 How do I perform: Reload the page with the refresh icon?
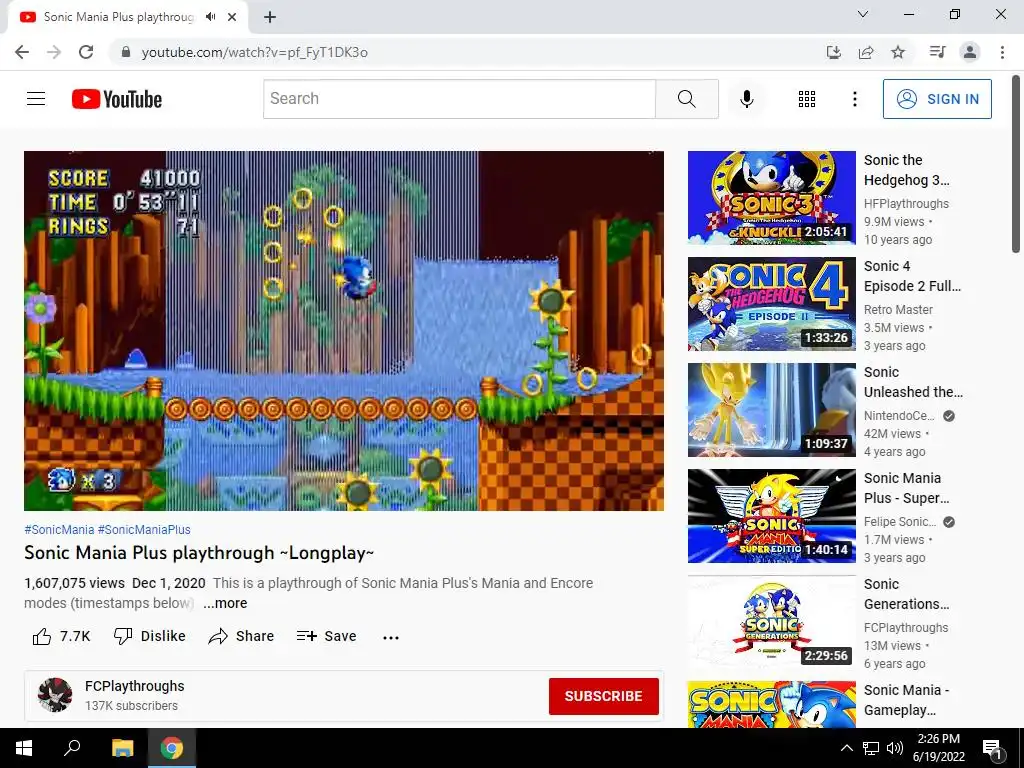click(86, 52)
